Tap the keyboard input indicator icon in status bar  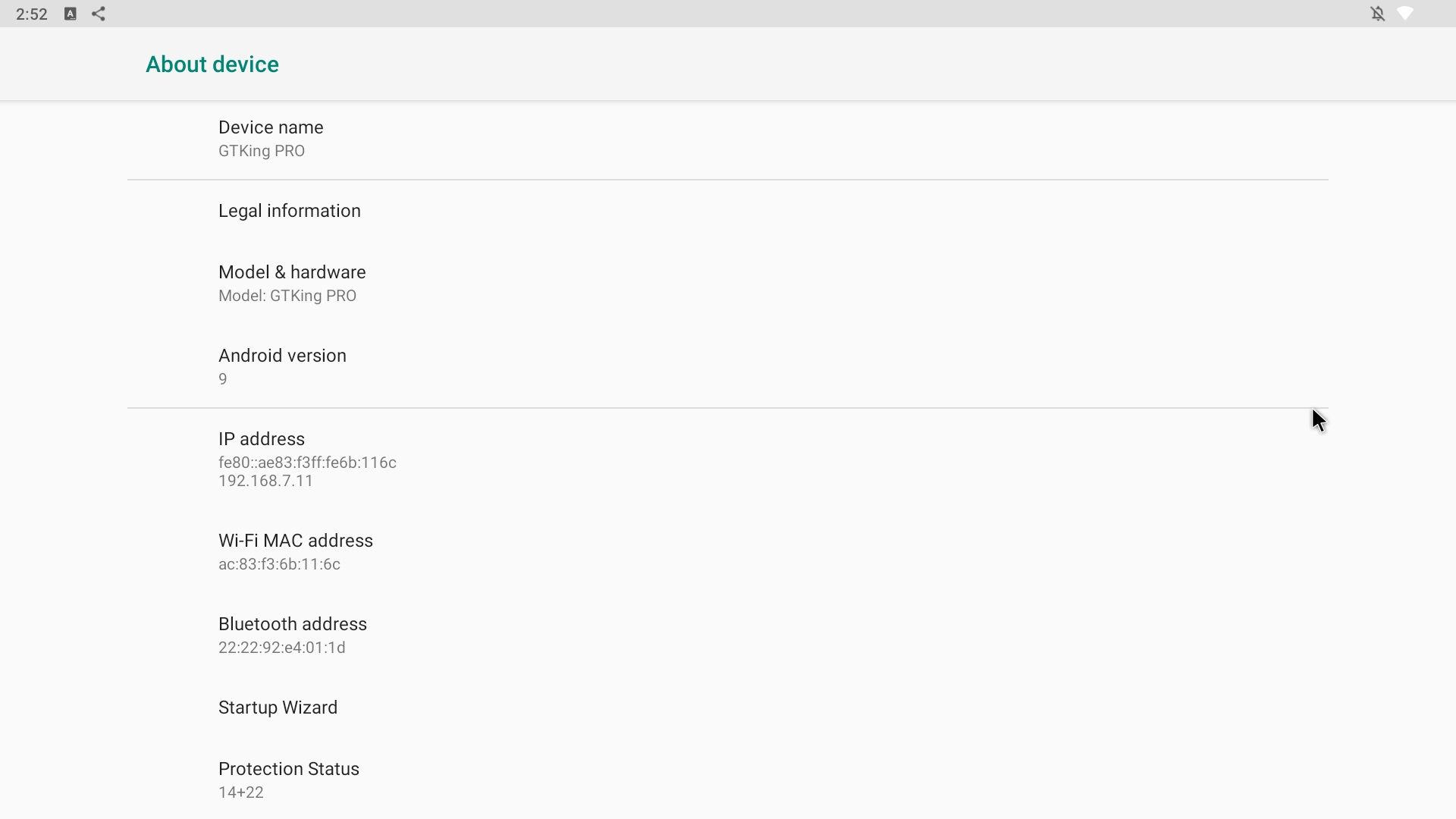coord(70,14)
